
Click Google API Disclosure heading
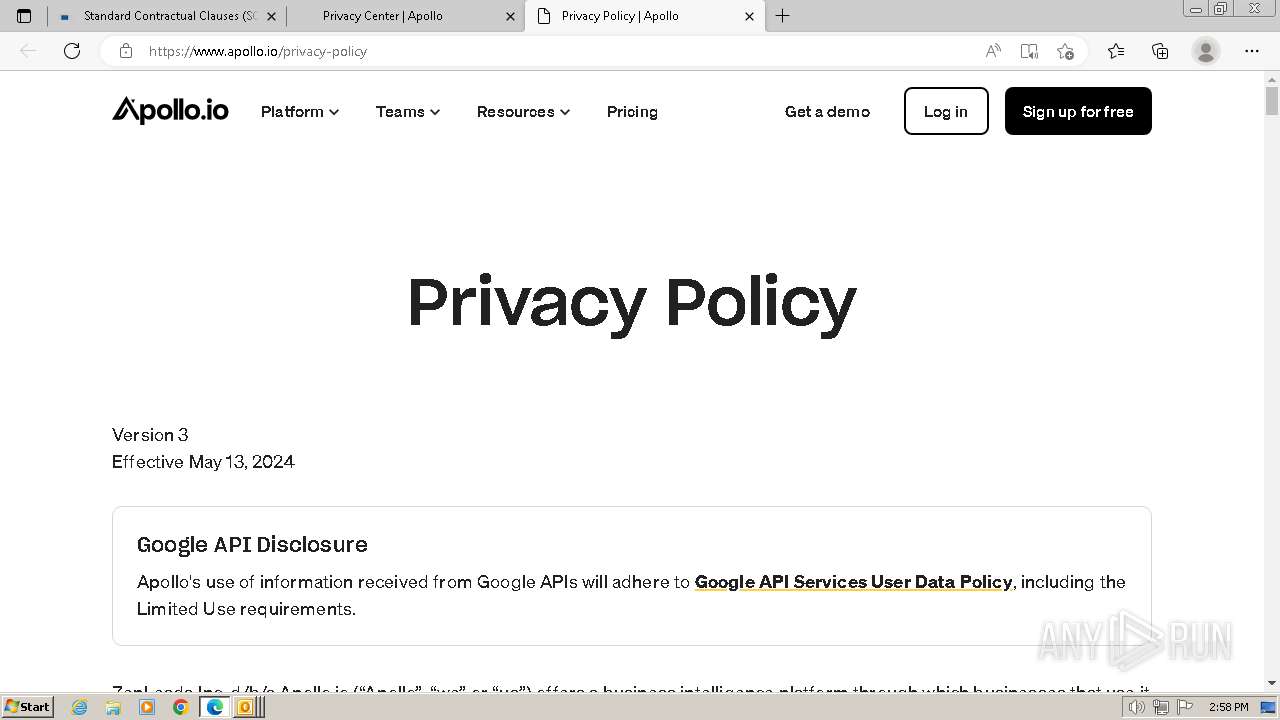252,544
